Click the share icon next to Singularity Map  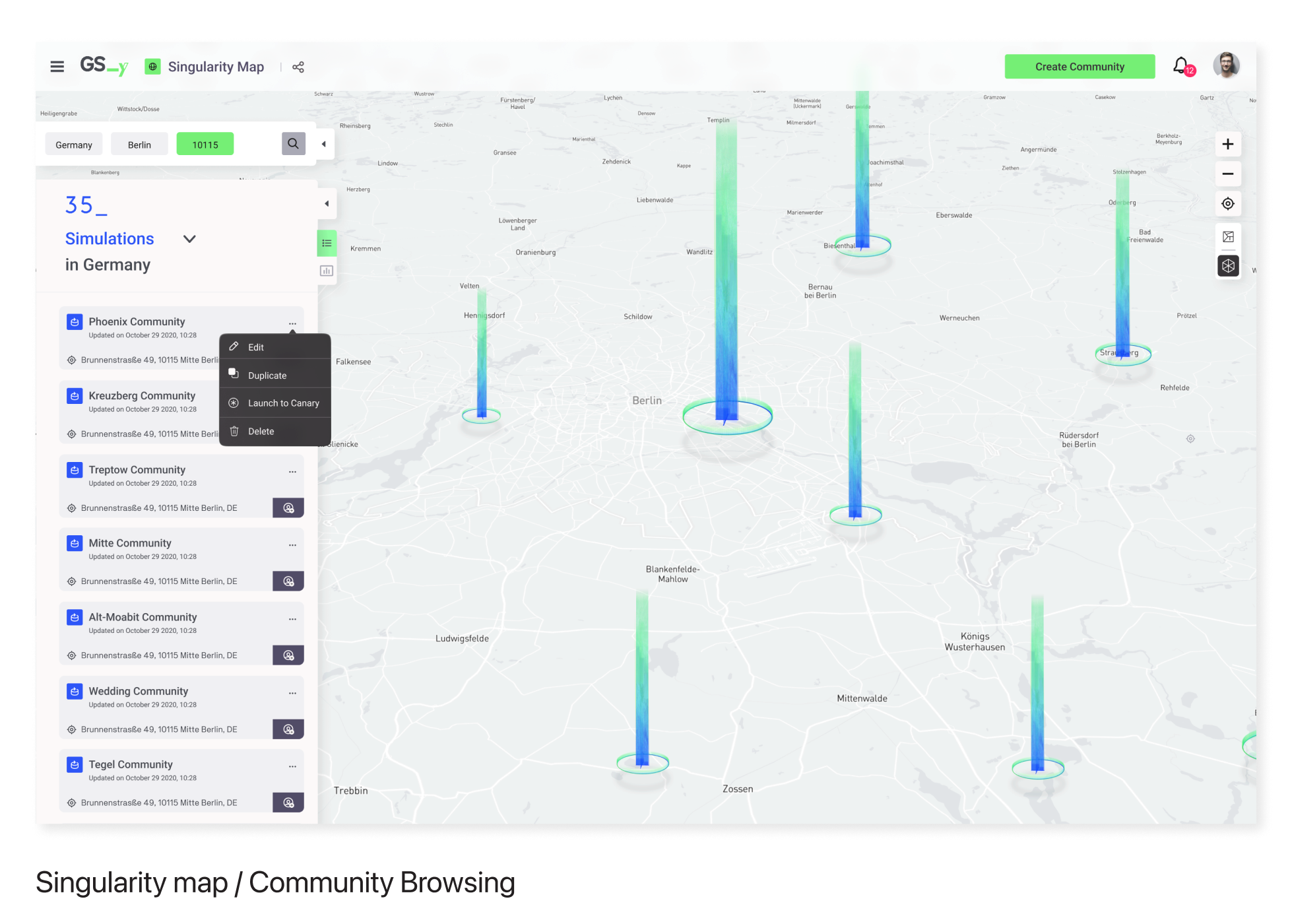pos(298,67)
